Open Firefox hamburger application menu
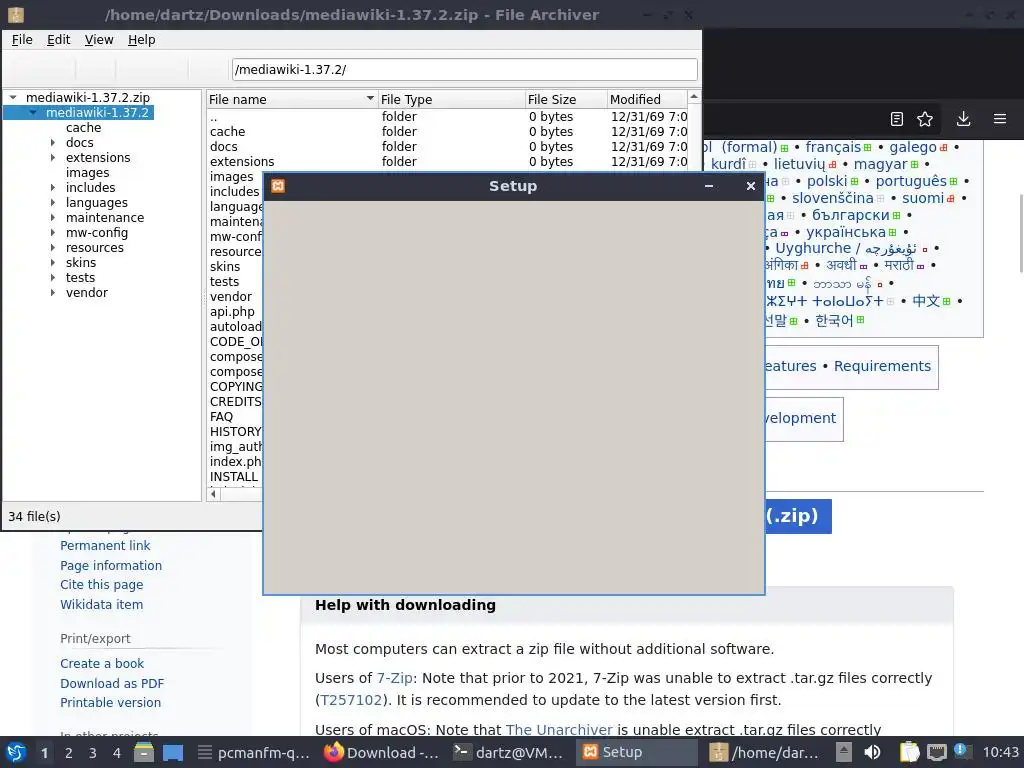The height and width of the screenshot is (768, 1024). [x=1000, y=119]
